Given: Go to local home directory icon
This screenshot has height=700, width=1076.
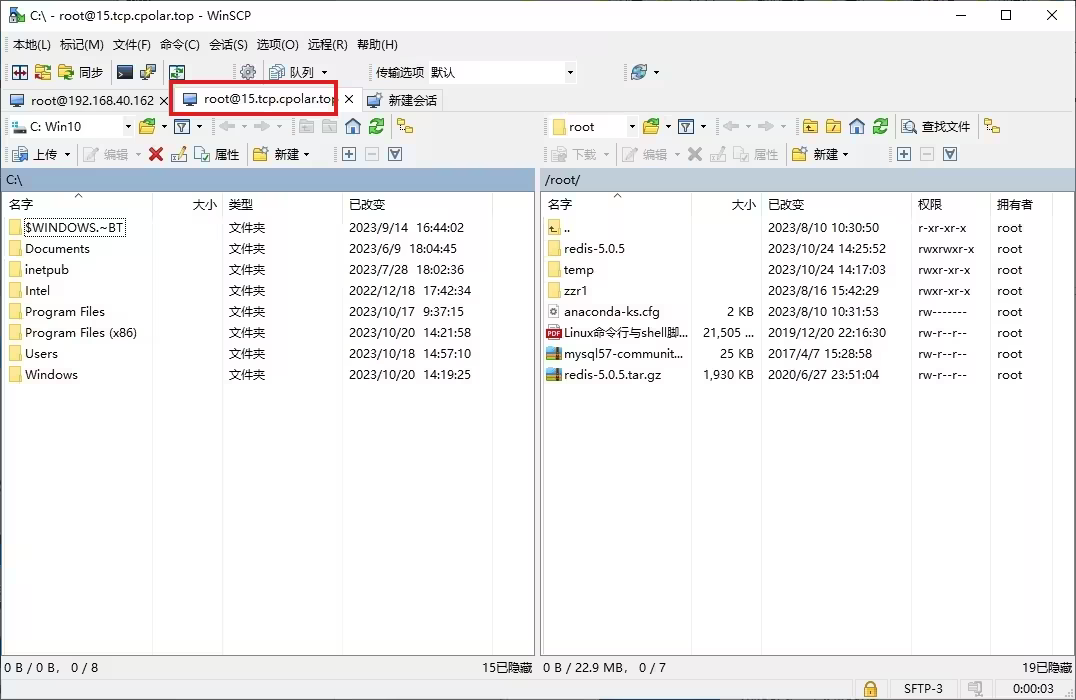Looking at the screenshot, I should pos(353,126).
